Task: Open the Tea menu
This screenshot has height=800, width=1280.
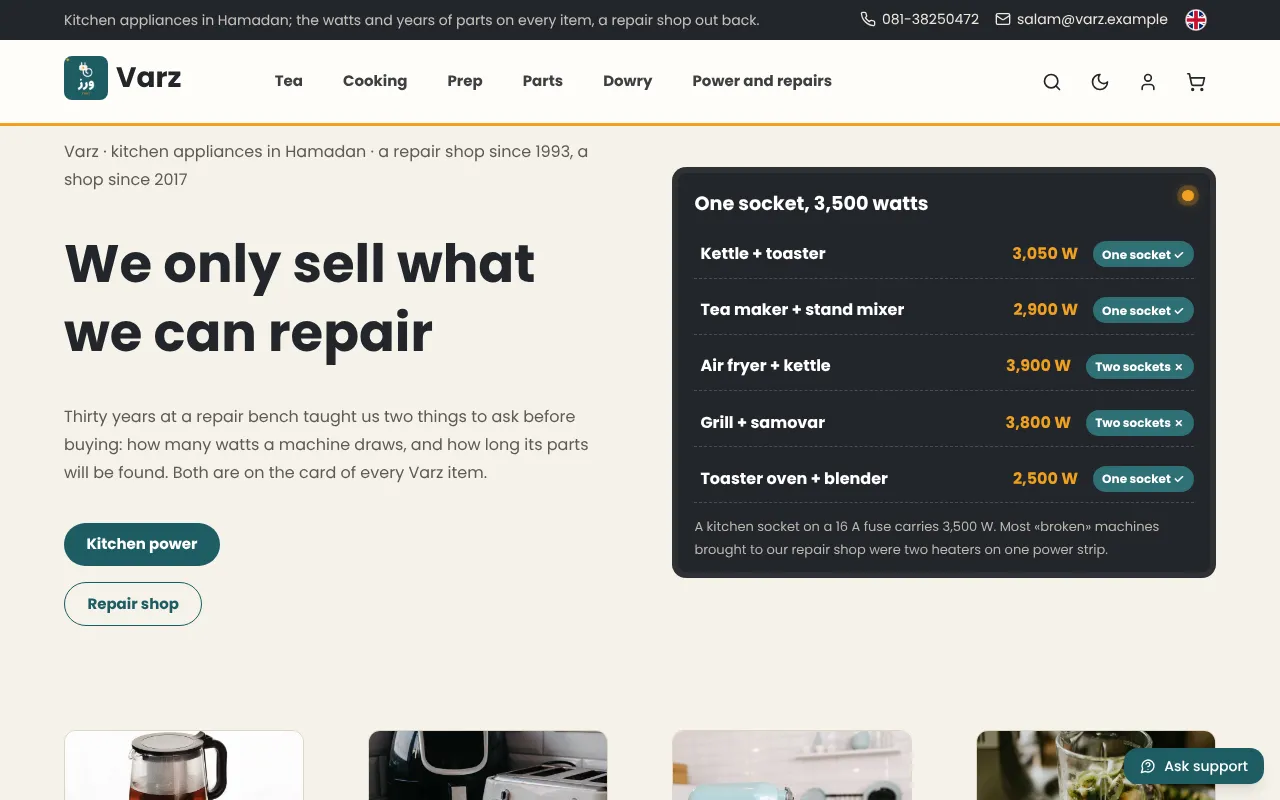Action: [289, 81]
